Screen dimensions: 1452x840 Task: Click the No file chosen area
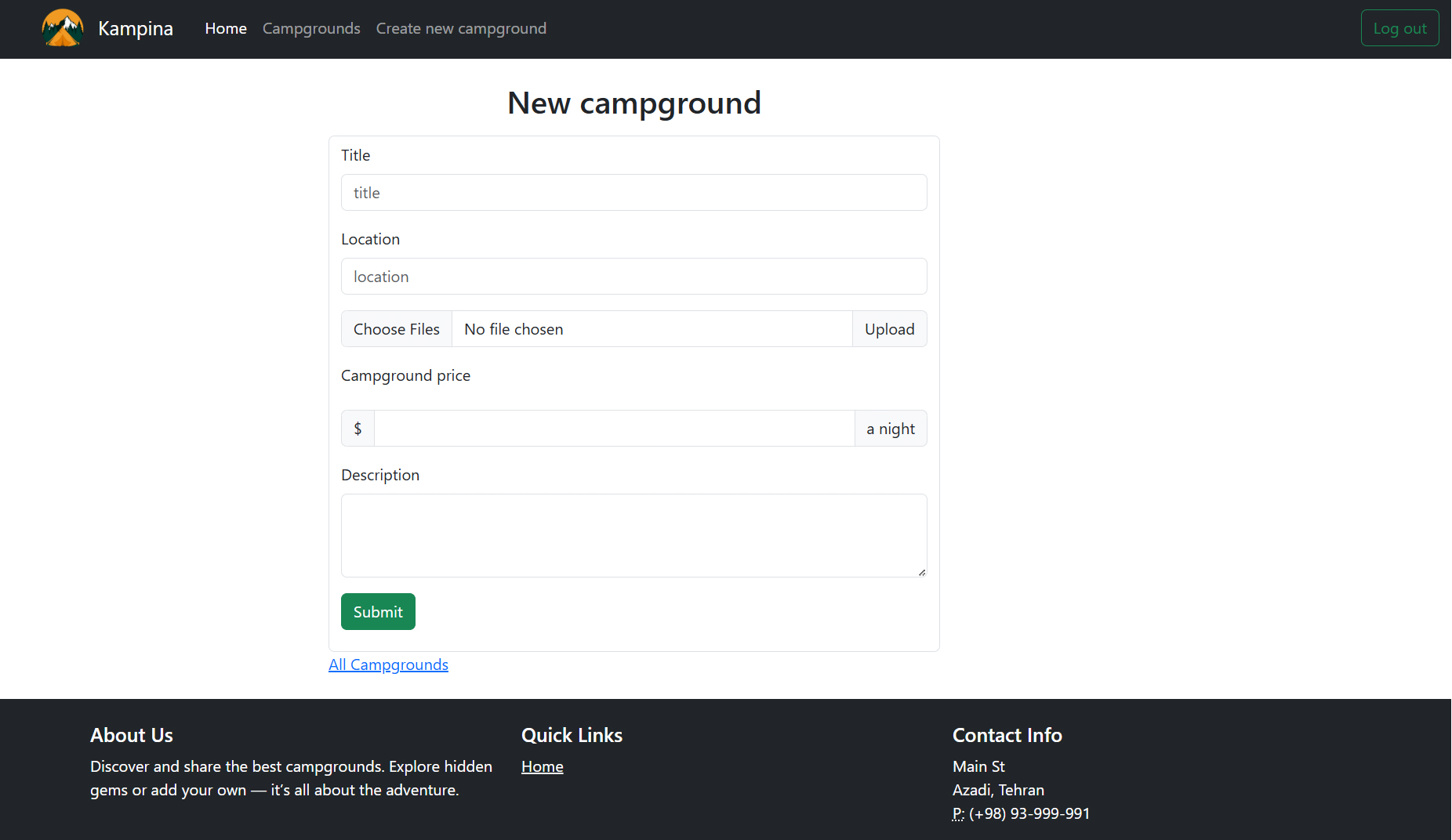(x=651, y=329)
